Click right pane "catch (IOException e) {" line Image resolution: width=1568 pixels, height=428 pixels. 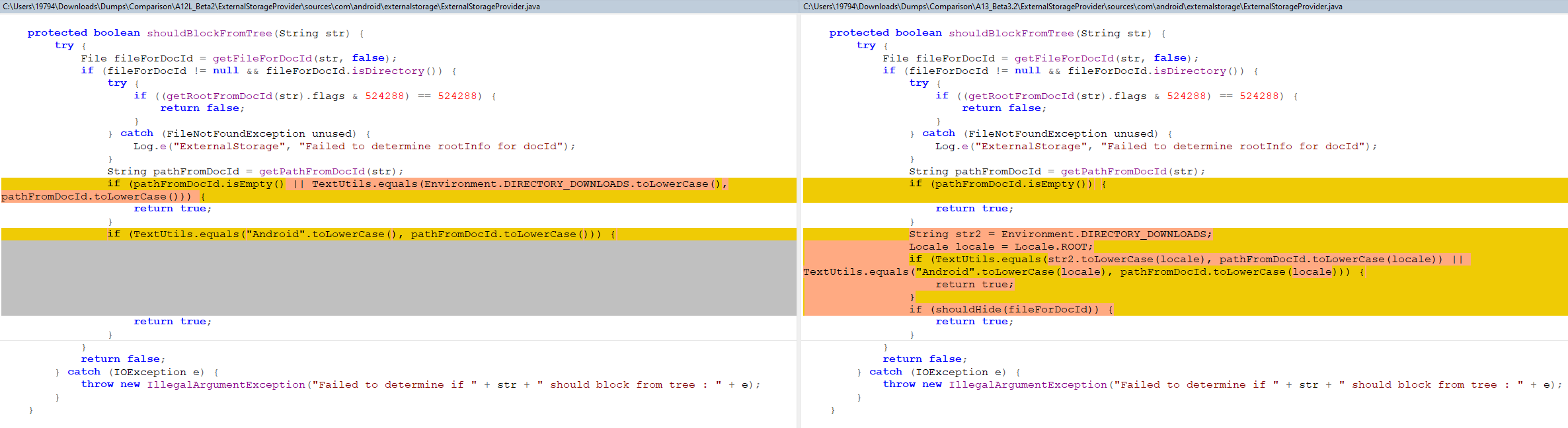pos(939,372)
